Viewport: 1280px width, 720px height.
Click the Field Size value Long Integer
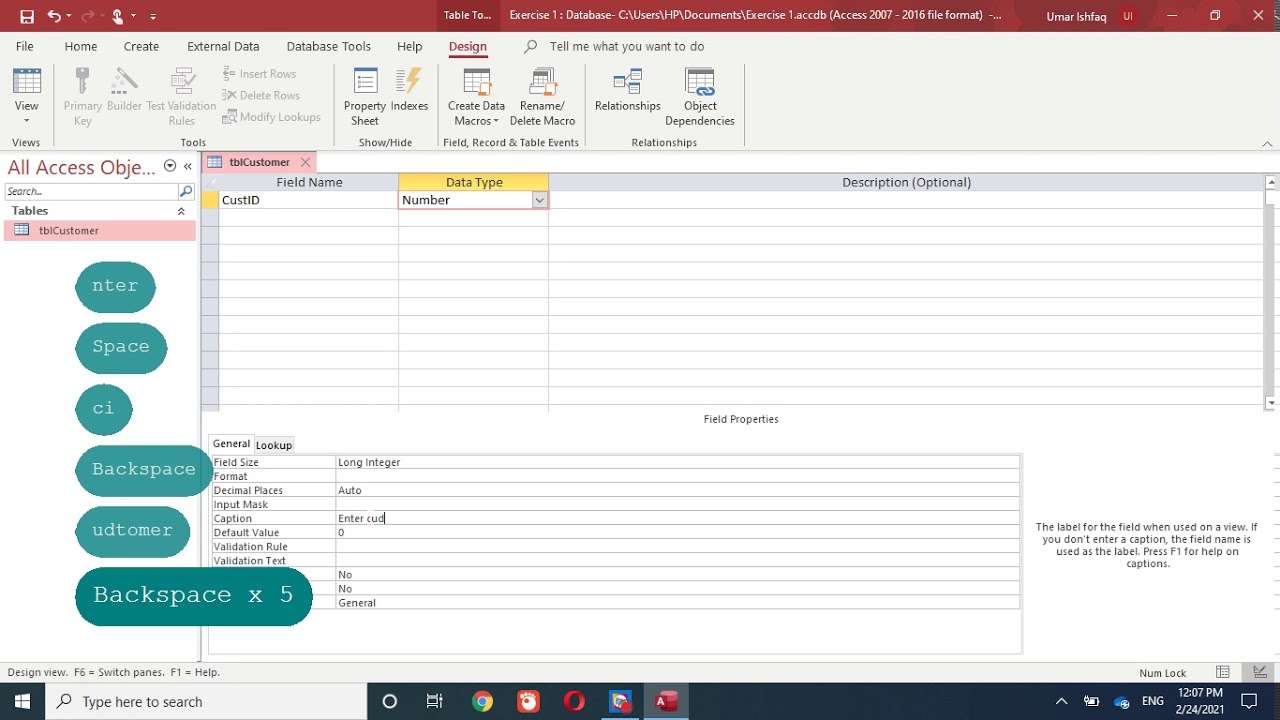[x=677, y=462]
